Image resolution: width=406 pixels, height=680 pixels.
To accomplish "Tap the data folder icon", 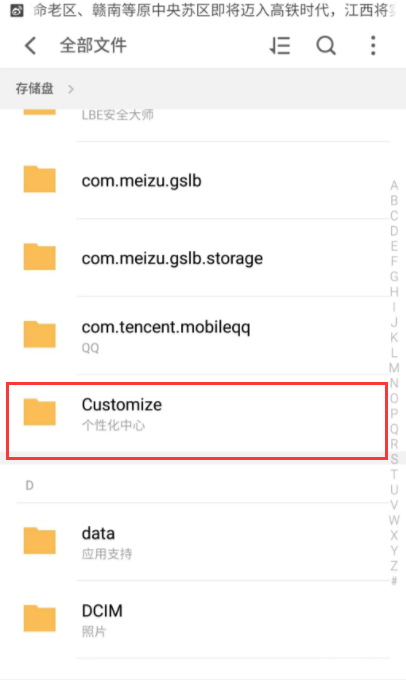I will point(39,540).
